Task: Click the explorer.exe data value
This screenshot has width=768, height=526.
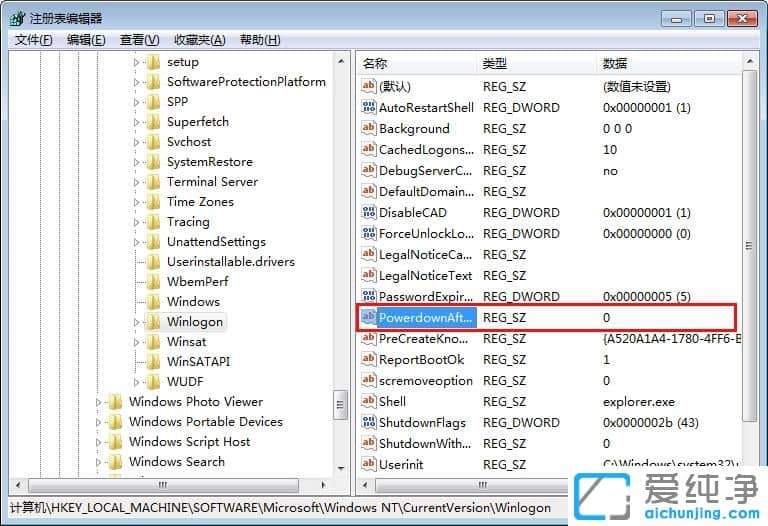Action: (x=639, y=402)
